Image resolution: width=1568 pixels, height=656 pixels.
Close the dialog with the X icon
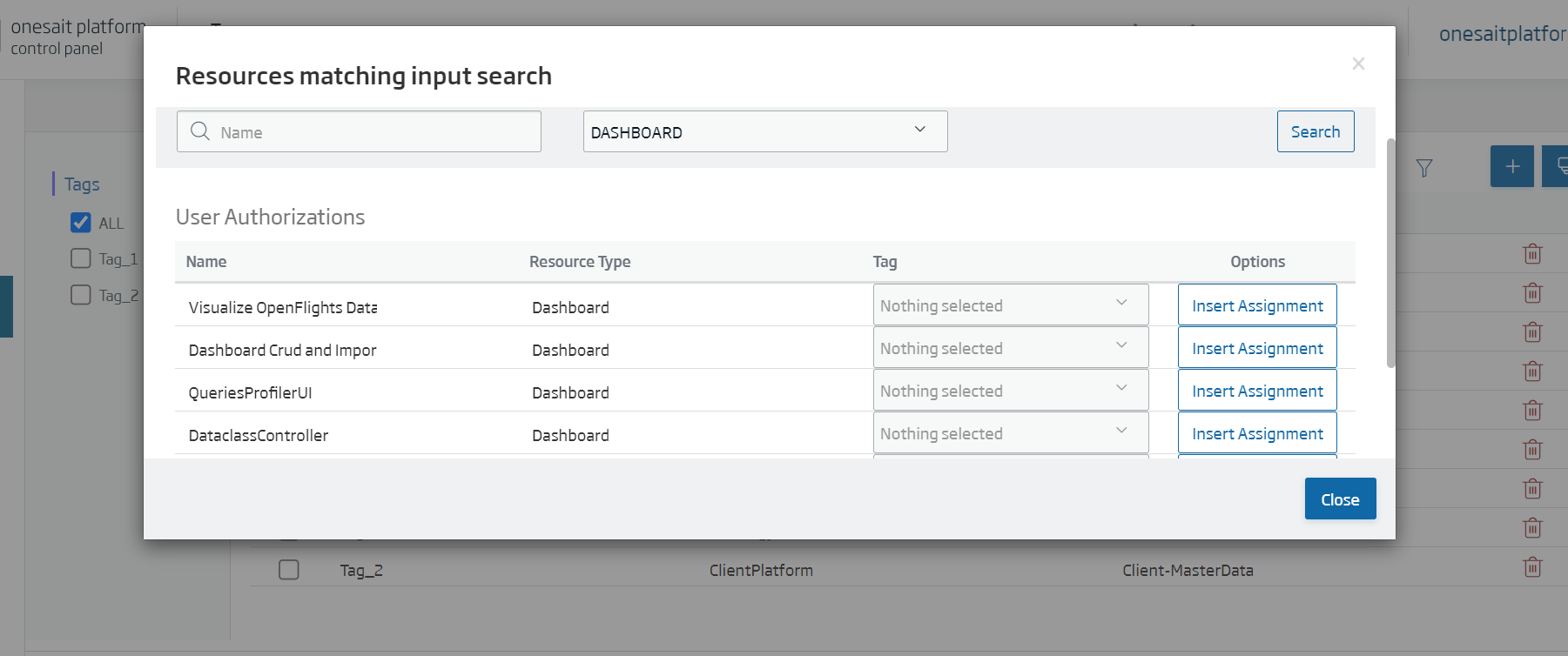(1357, 64)
